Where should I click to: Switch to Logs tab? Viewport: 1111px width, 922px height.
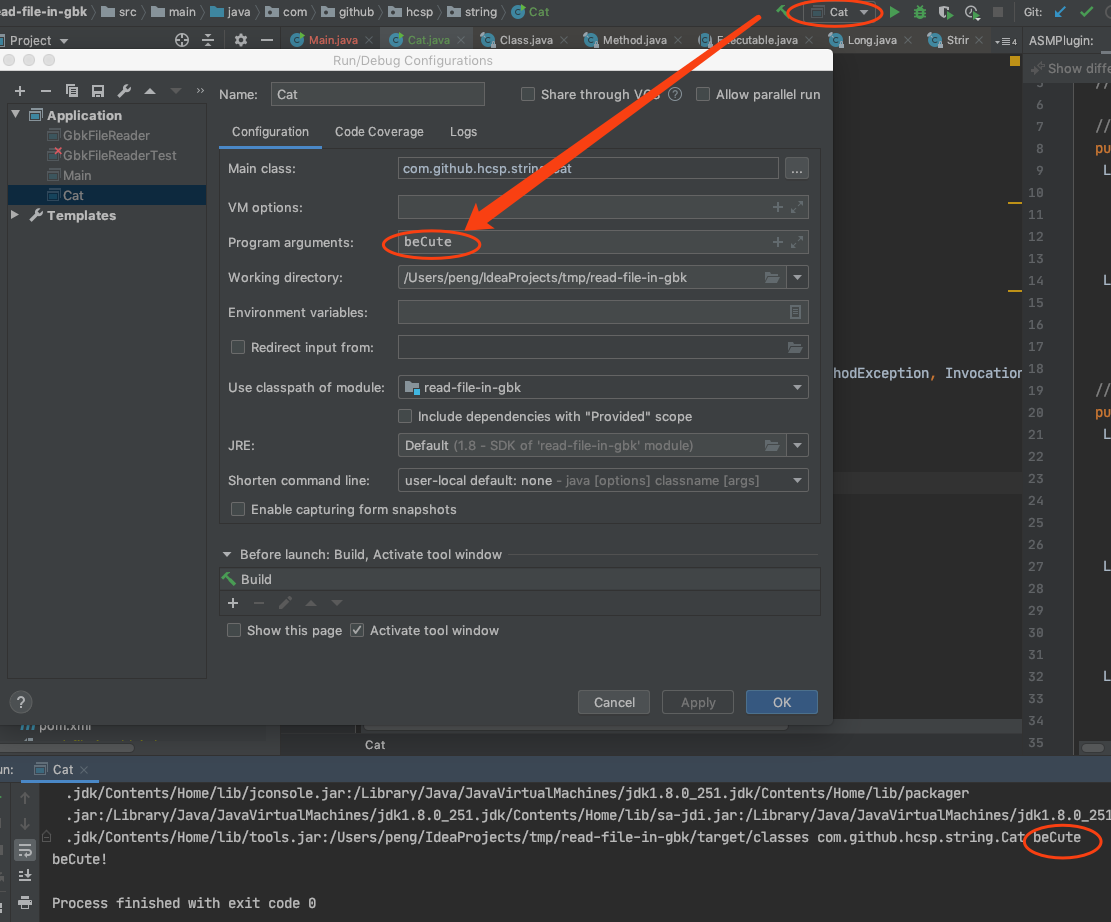(463, 132)
